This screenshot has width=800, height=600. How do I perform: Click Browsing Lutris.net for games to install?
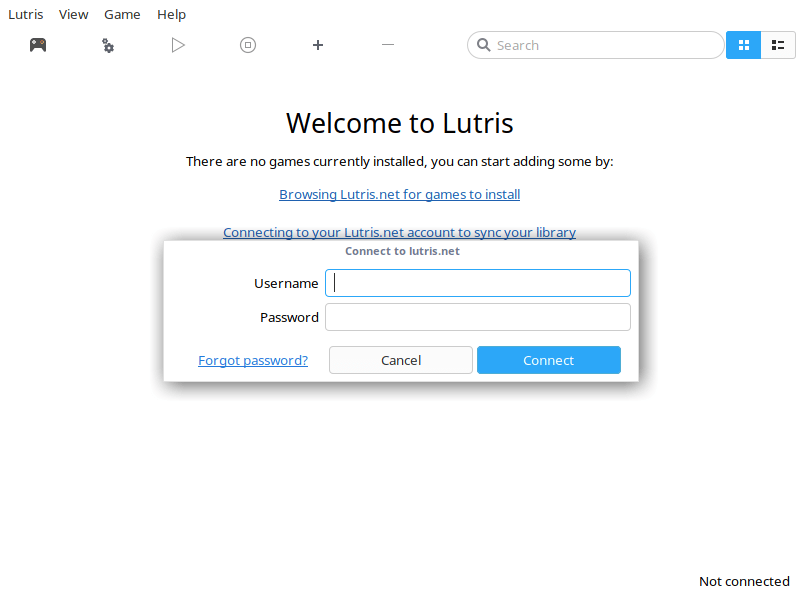[399, 194]
